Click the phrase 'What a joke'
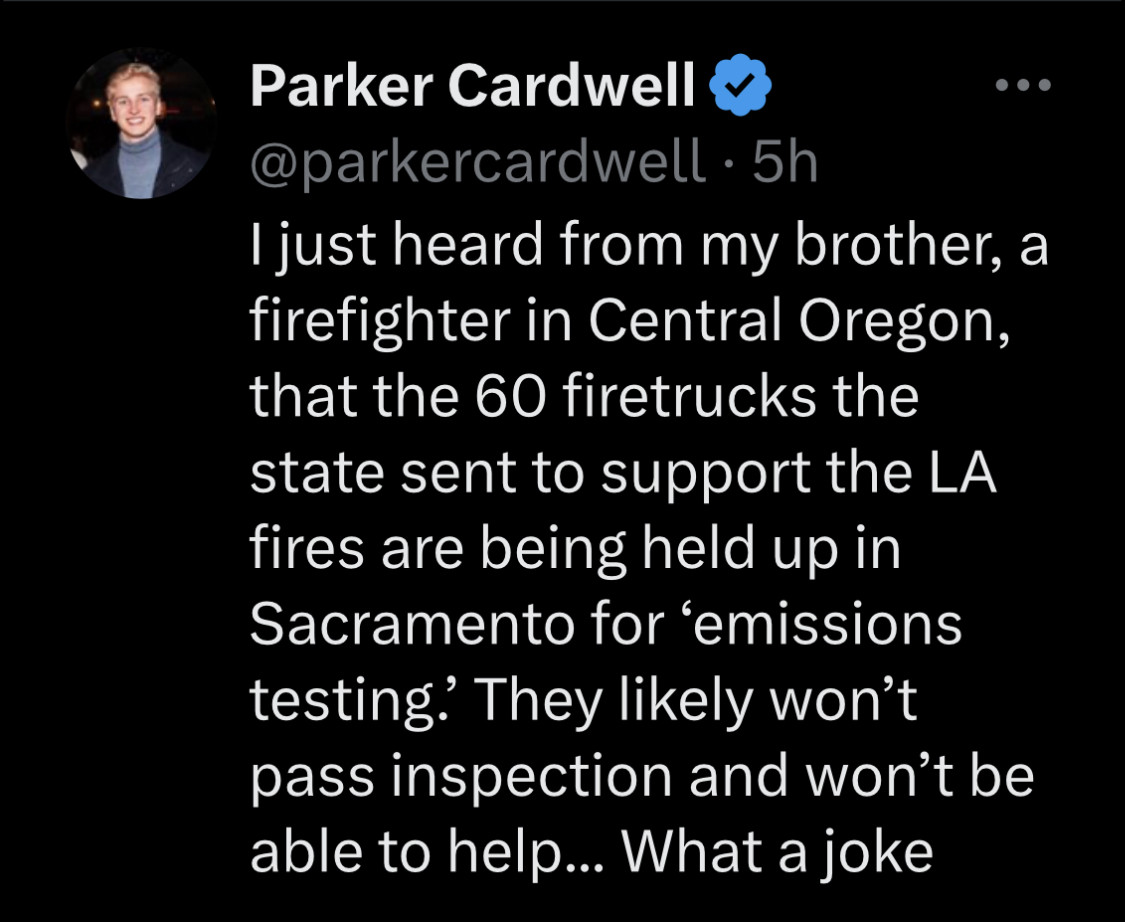This screenshot has height=922, width=1125. pos(779,853)
